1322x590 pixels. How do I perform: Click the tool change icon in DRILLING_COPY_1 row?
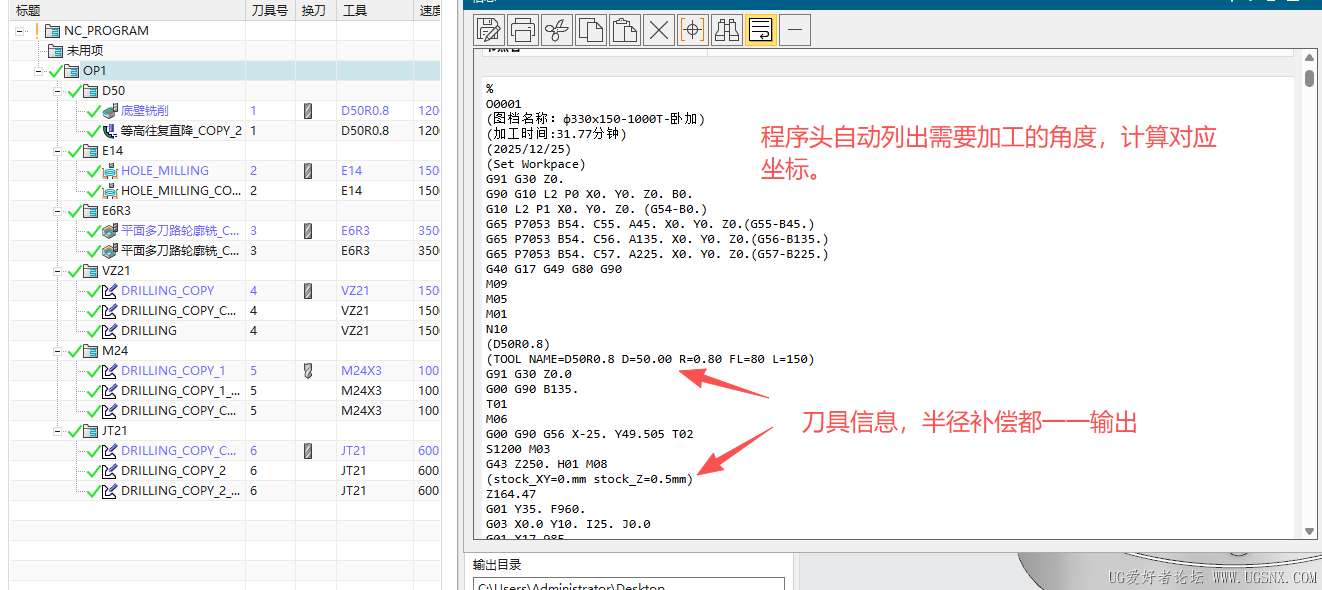tap(308, 370)
